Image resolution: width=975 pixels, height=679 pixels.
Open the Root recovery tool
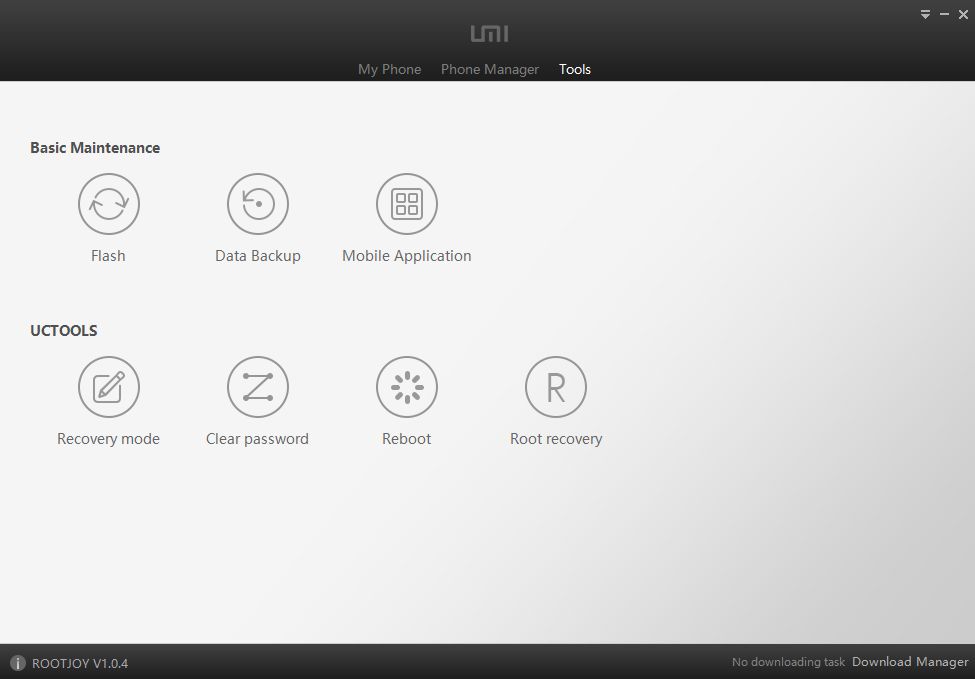(x=556, y=387)
